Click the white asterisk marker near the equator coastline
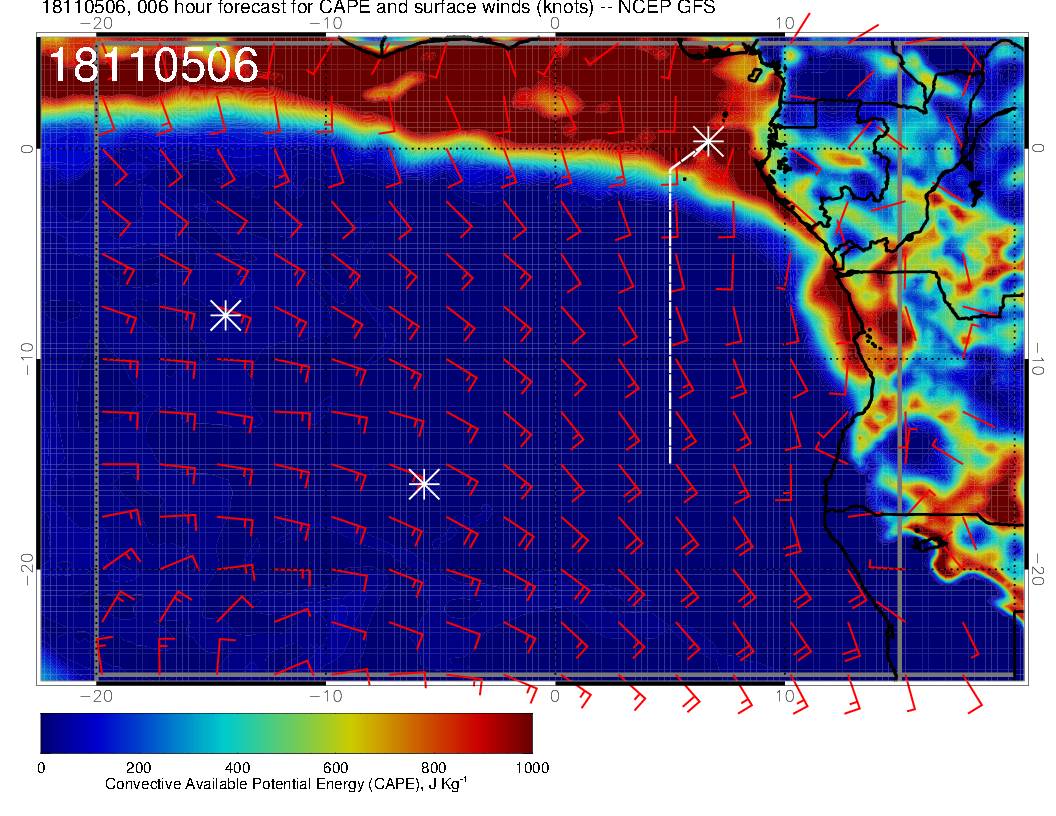The image size is (1056, 816). 708,140
